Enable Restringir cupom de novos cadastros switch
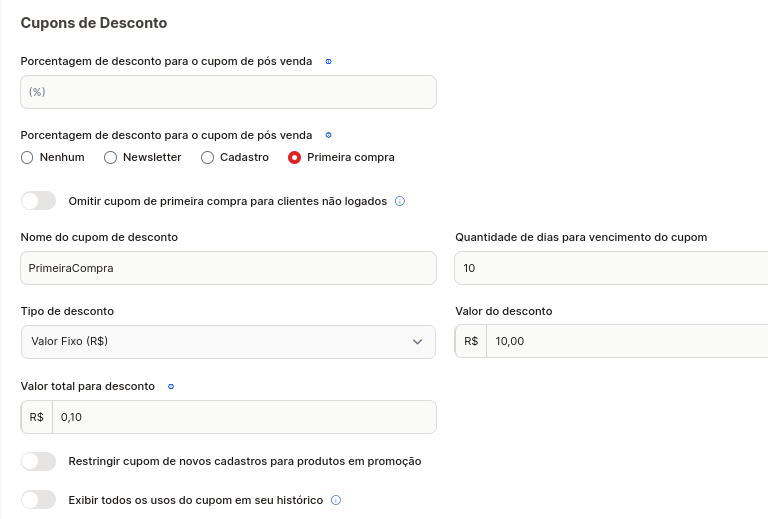Screen dimensions: 768x519 click(39, 461)
